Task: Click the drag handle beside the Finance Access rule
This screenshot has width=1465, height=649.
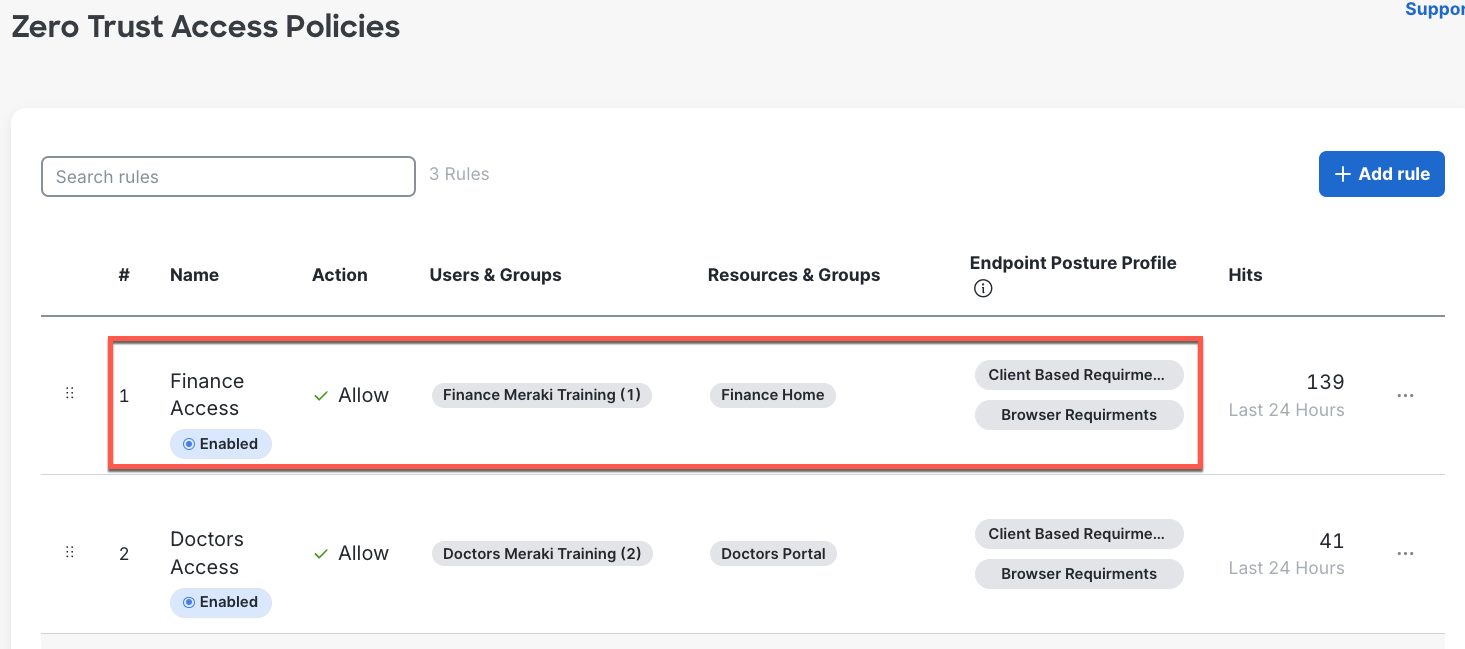Action: coord(69,393)
